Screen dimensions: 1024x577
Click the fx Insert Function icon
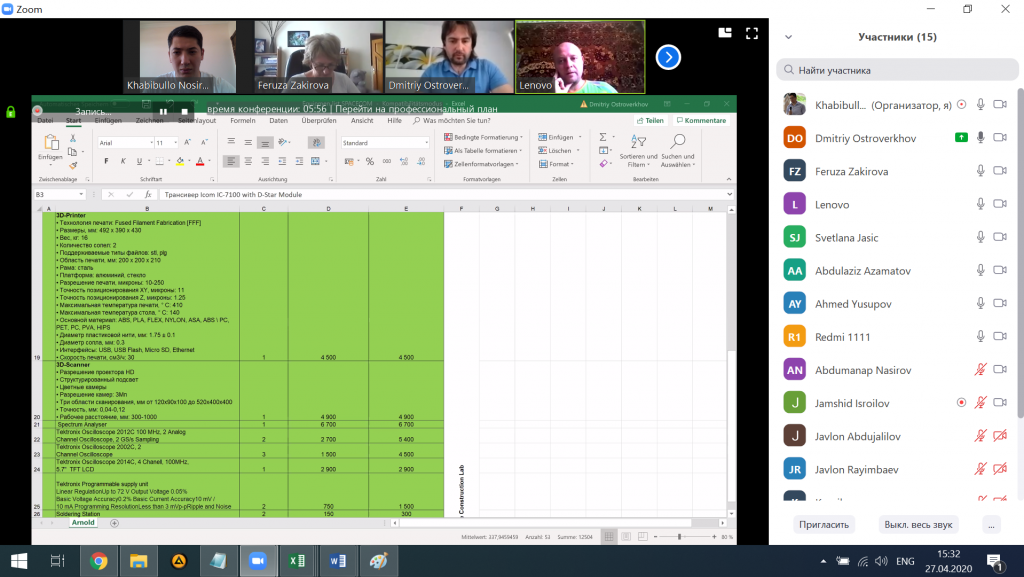coord(148,195)
